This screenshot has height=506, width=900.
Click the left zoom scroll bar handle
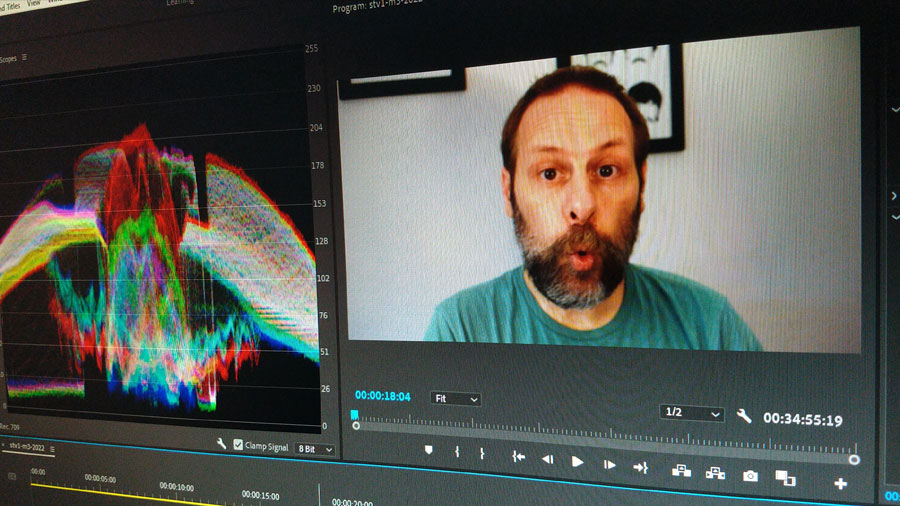pyautogui.click(x=356, y=426)
